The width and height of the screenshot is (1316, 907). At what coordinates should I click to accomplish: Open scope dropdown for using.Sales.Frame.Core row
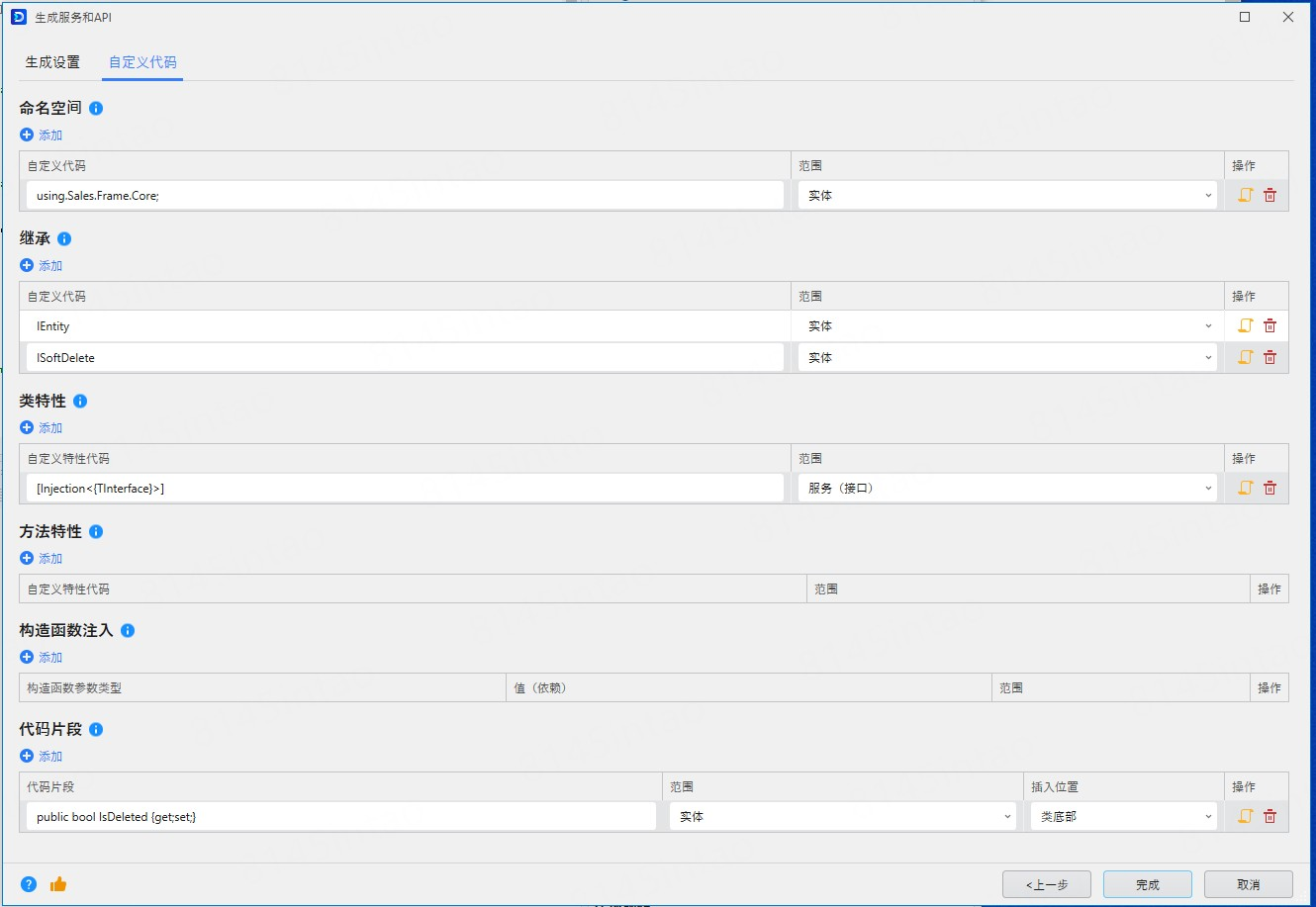click(x=1007, y=195)
